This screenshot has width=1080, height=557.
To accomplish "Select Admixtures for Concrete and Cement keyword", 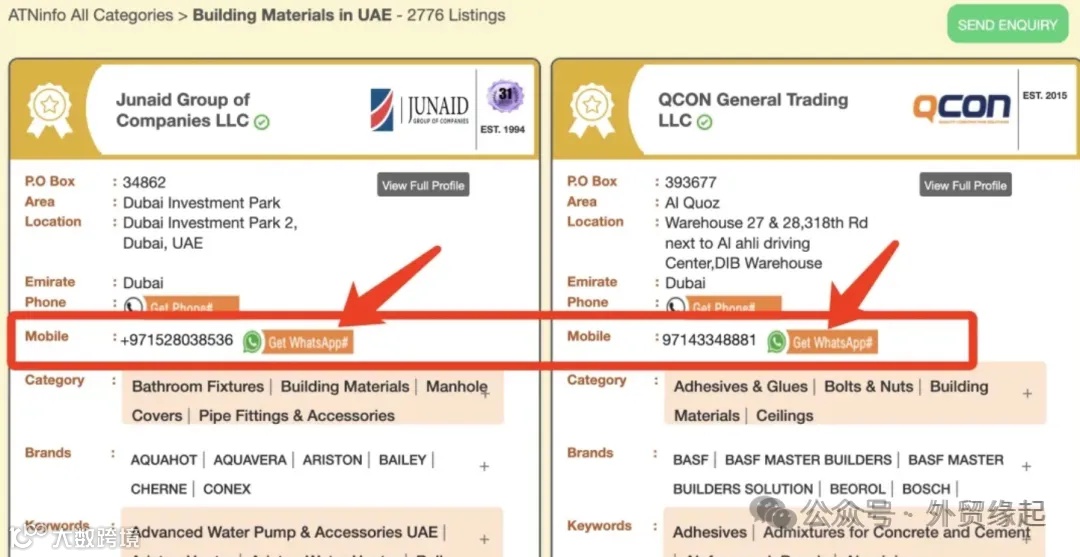I will pos(897,532).
